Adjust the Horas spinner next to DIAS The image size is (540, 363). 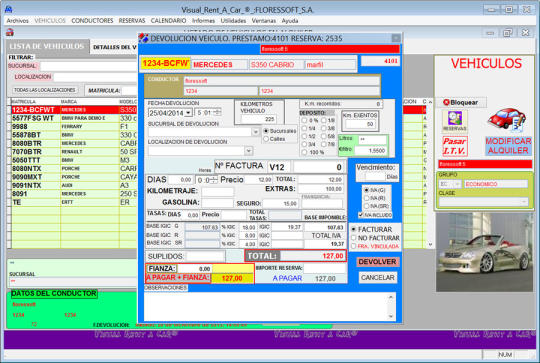tap(214, 180)
